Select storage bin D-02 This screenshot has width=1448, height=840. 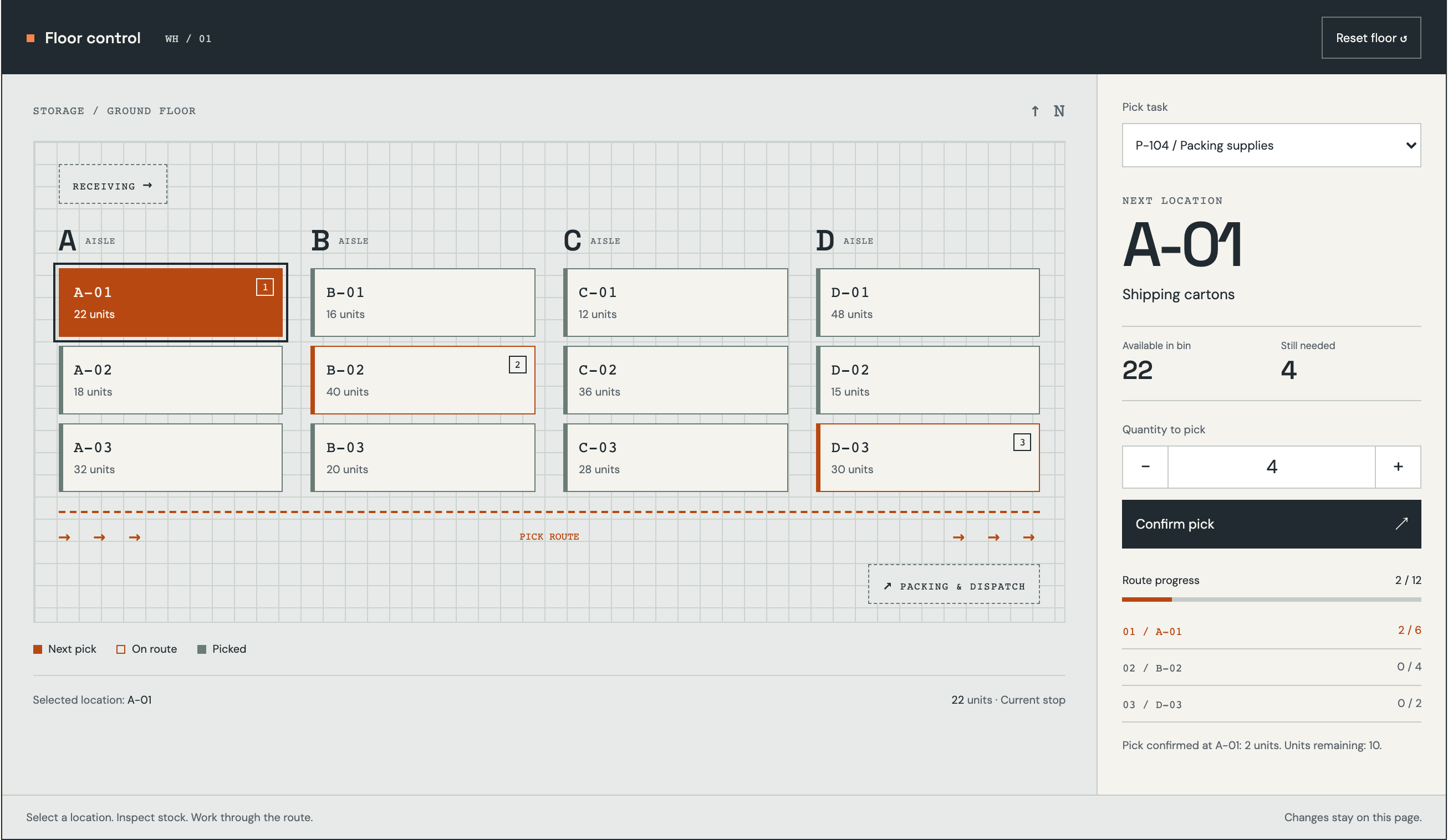(927, 380)
